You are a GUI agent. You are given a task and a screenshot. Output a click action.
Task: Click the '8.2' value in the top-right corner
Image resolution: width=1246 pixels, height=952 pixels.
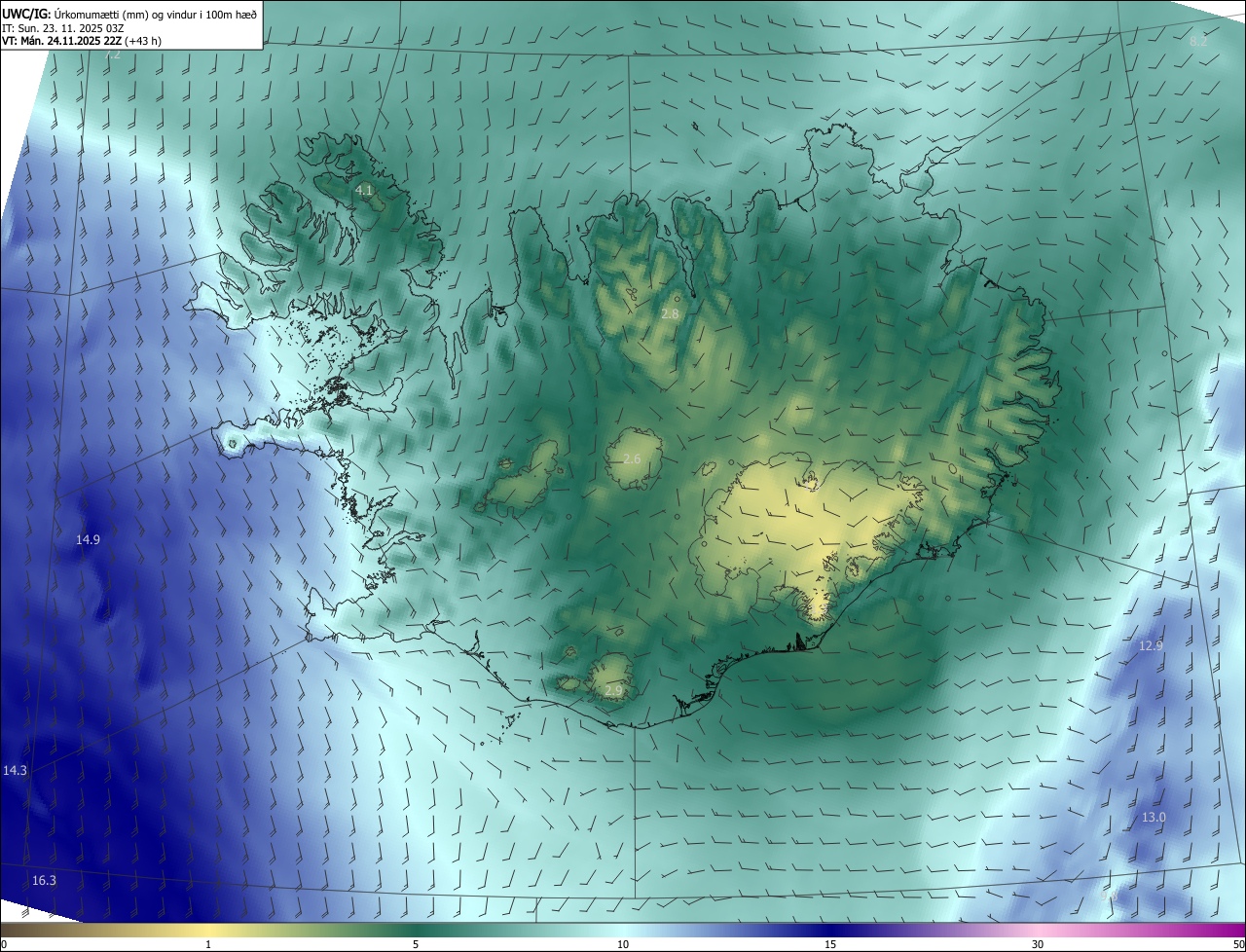pyautogui.click(x=1198, y=41)
